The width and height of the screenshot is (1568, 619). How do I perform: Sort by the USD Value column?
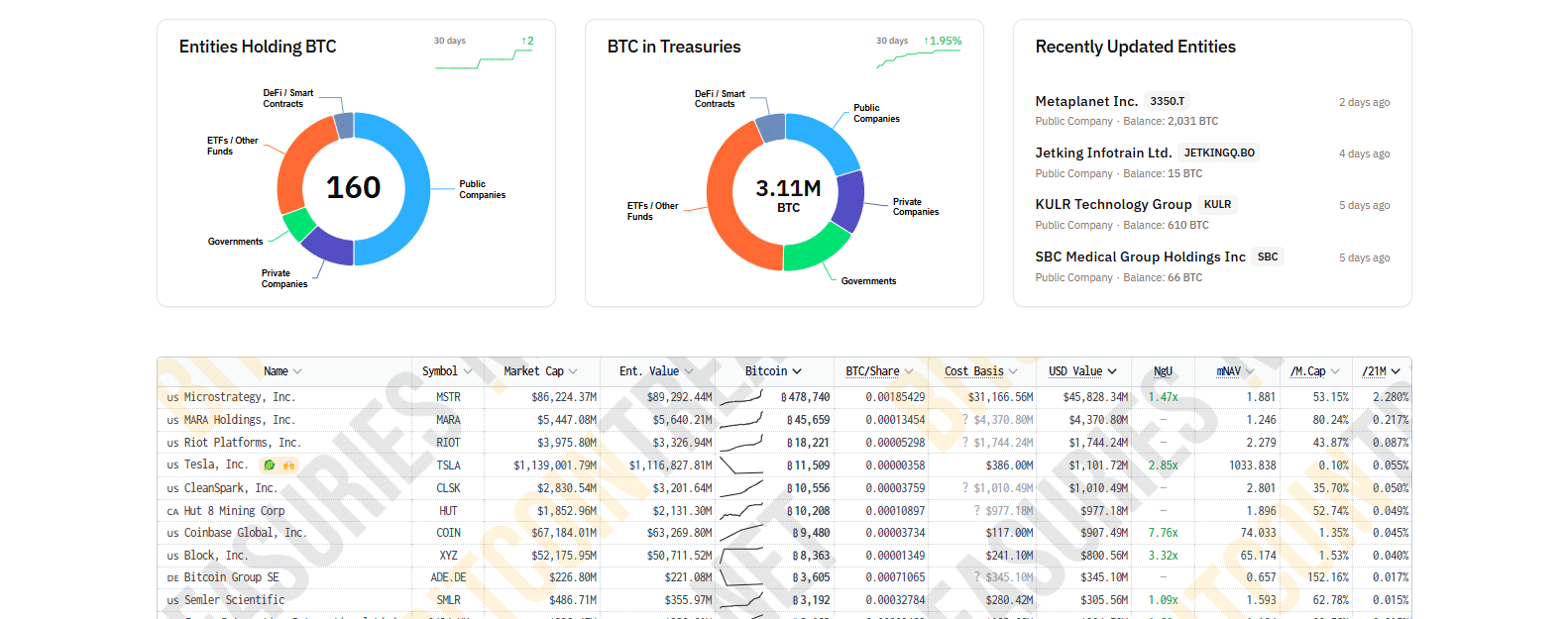(1082, 371)
